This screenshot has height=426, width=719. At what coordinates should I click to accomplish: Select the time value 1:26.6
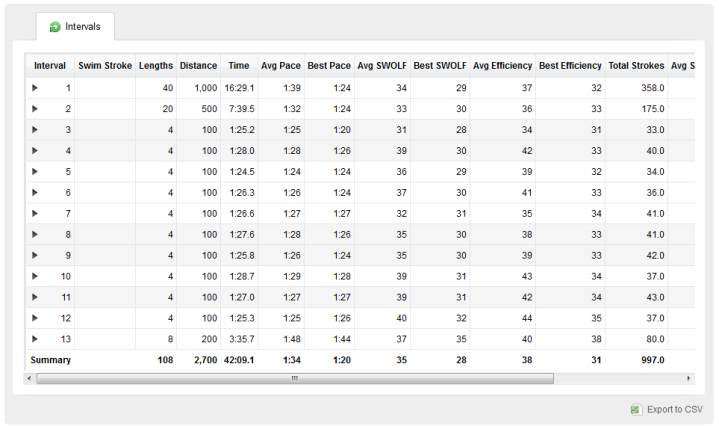click(242, 213)
